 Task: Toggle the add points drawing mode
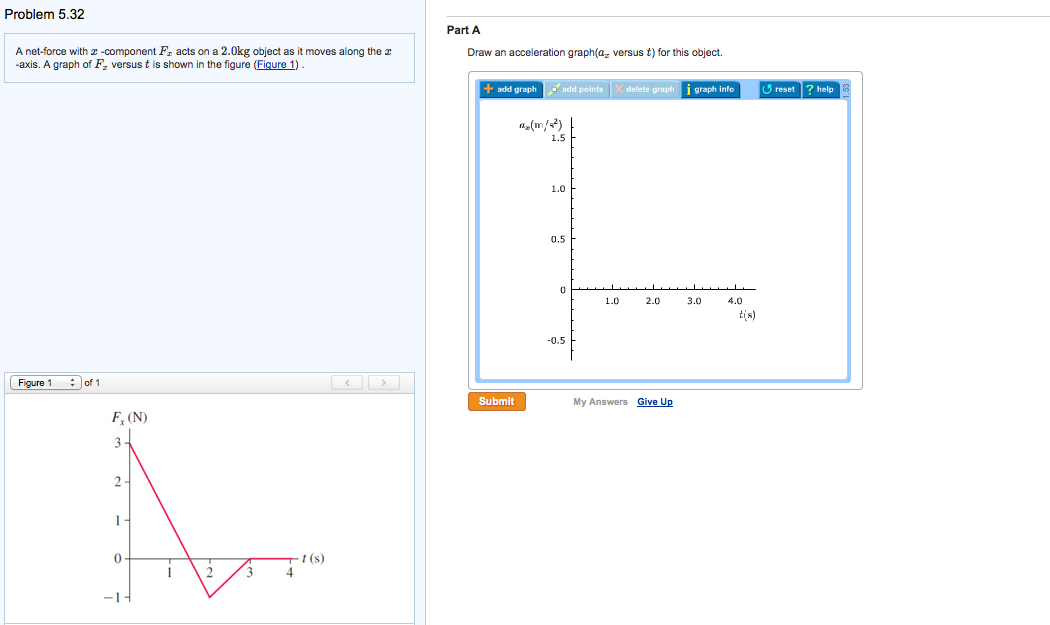(575, 89)
